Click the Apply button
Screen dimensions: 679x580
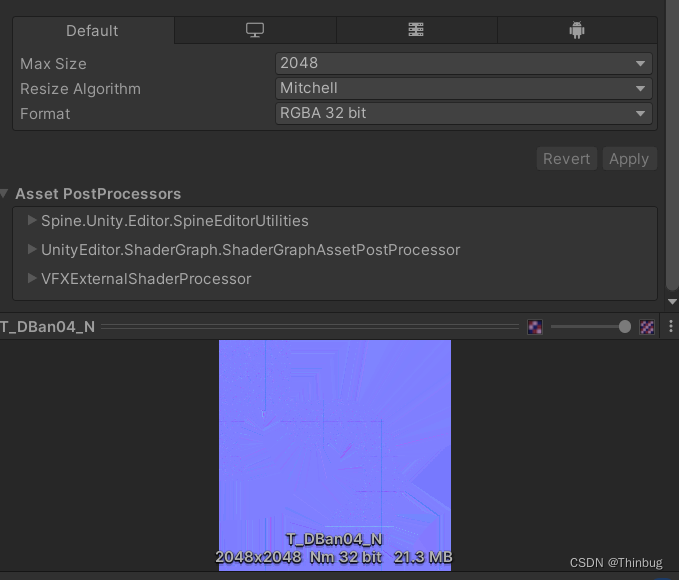pos(629,159)
